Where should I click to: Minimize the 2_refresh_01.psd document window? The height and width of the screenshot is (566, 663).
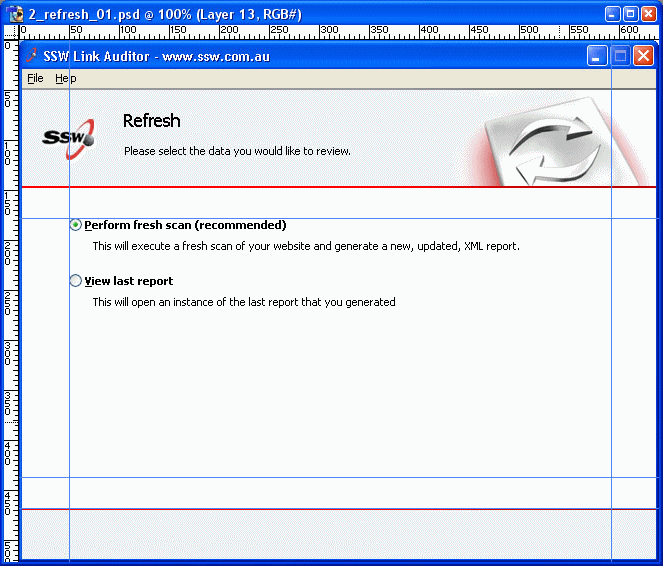(613, 14)
